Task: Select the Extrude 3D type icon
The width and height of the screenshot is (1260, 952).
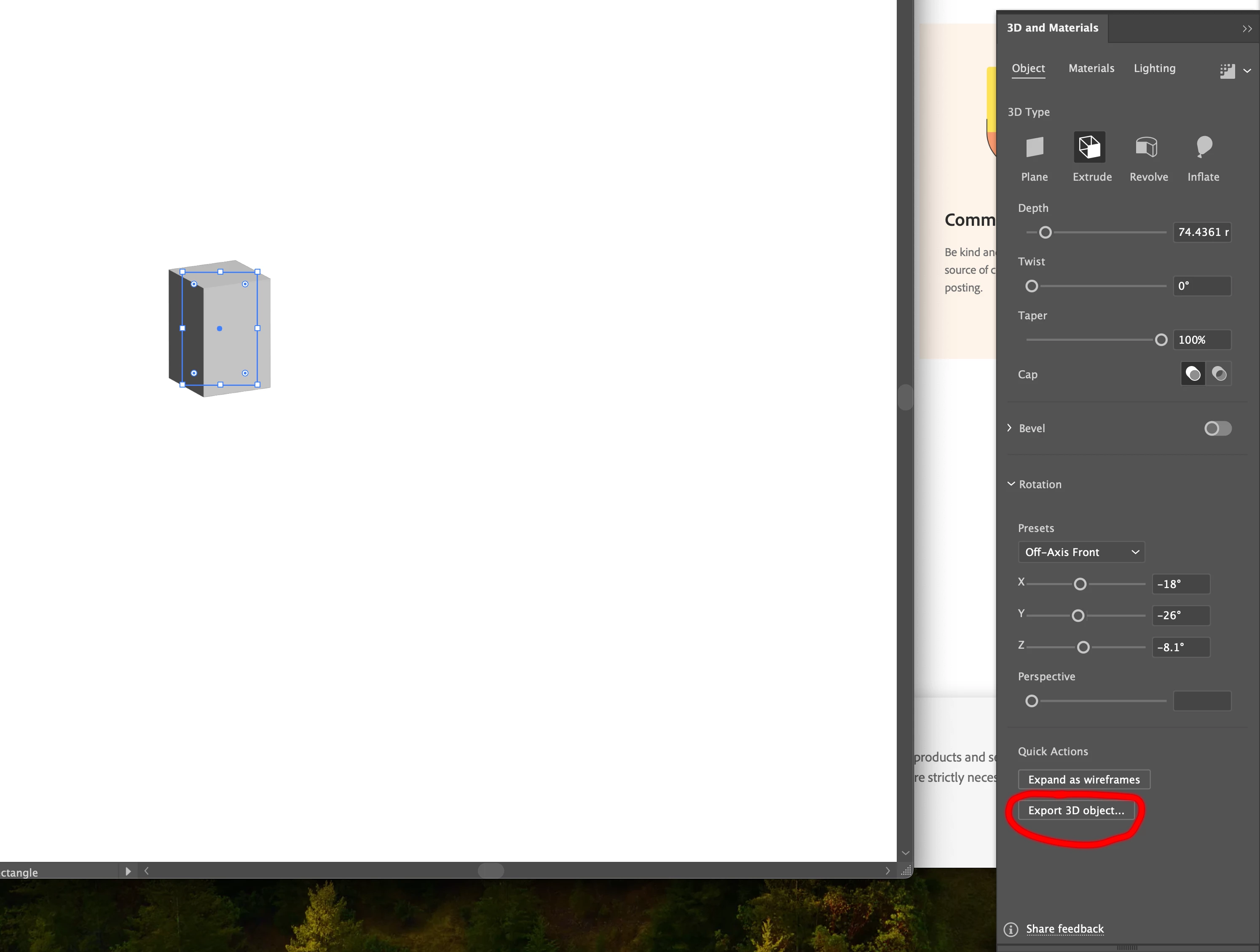Action: [1089, 147]
